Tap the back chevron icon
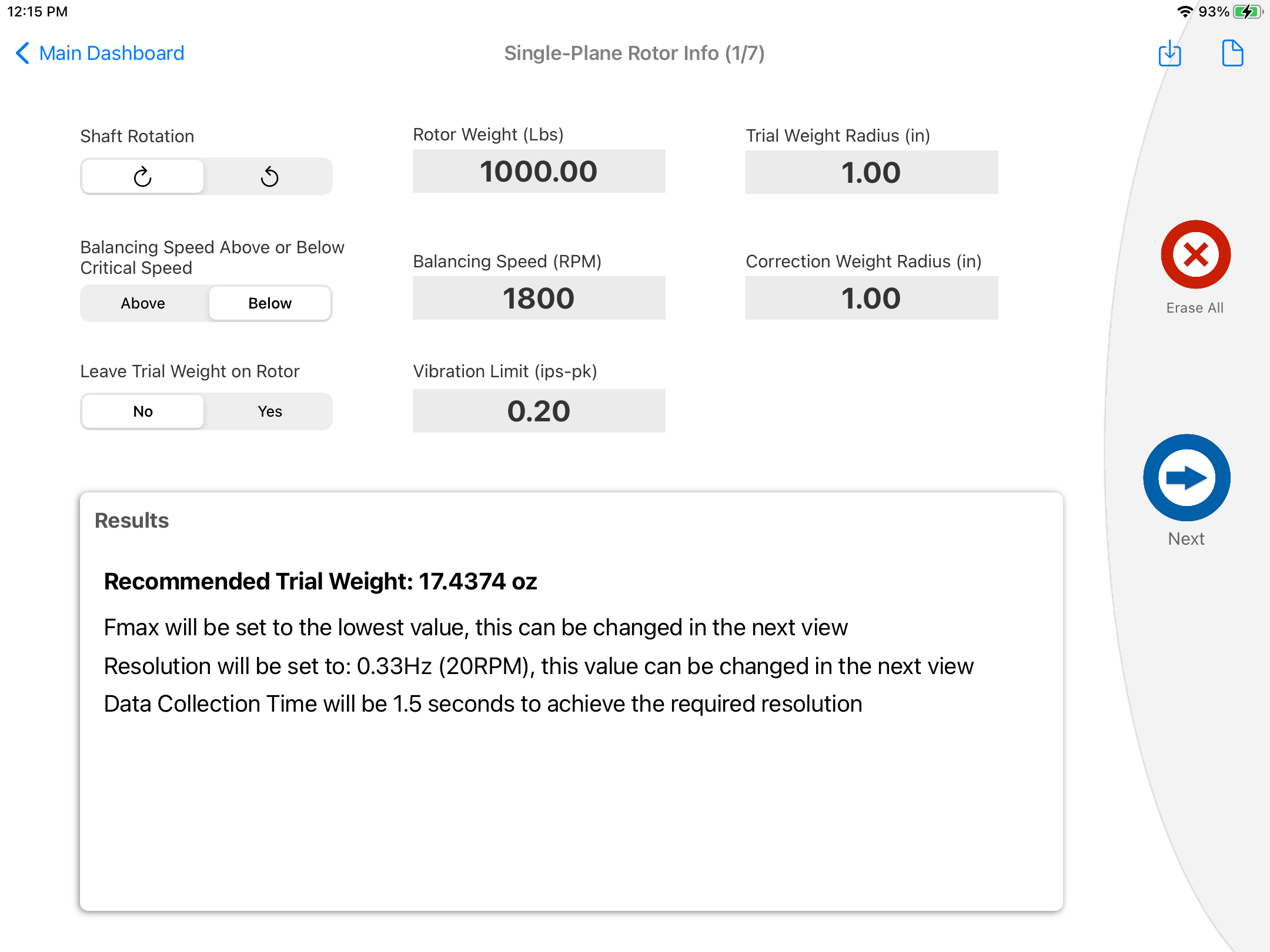The height and width of the screenshot is (952, 1270). click(x=22, y=53)
